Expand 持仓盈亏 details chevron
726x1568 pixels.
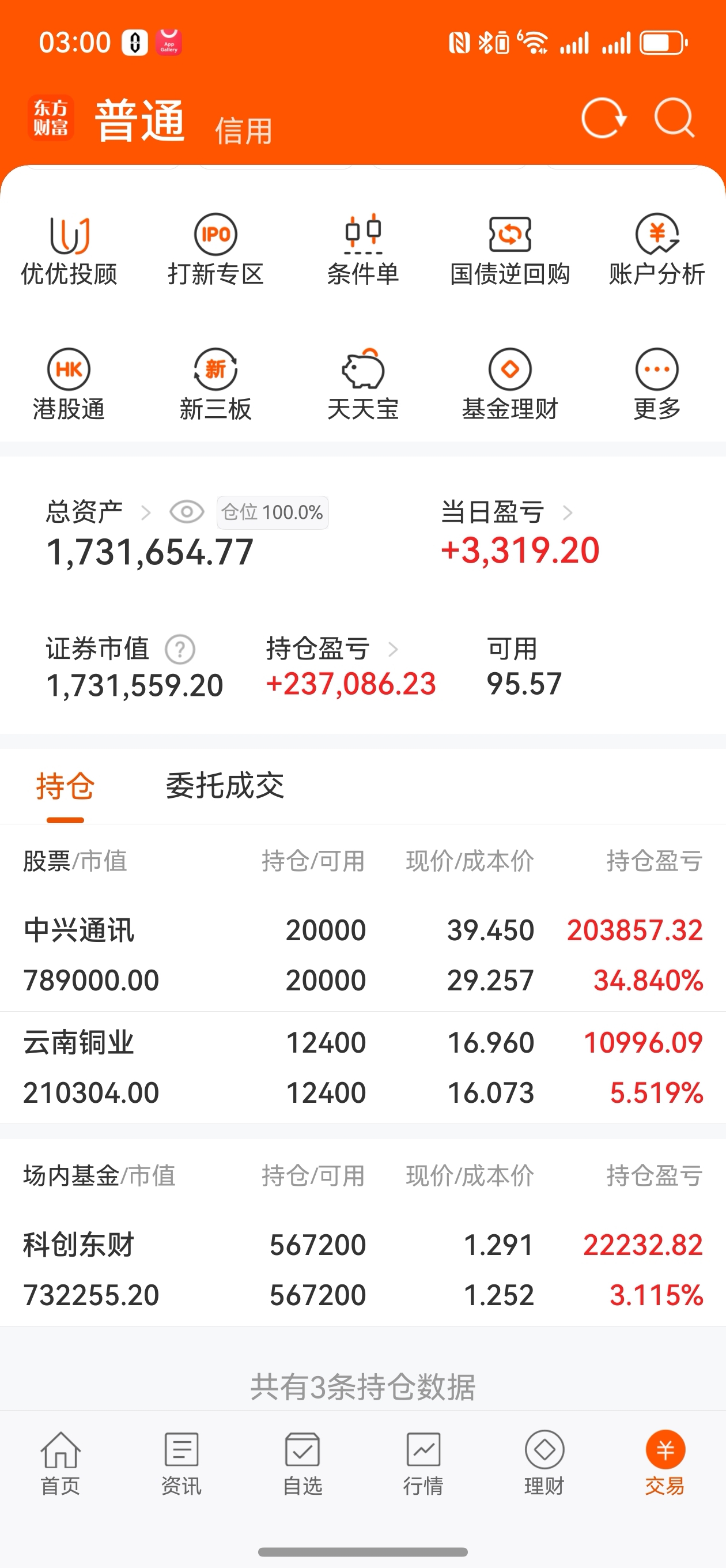[x=393, y=650]
